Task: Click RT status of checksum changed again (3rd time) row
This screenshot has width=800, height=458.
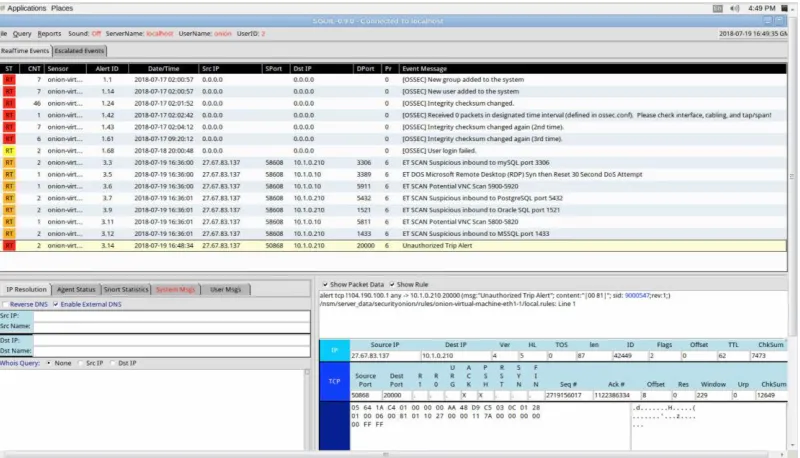Action: point(9,139)
